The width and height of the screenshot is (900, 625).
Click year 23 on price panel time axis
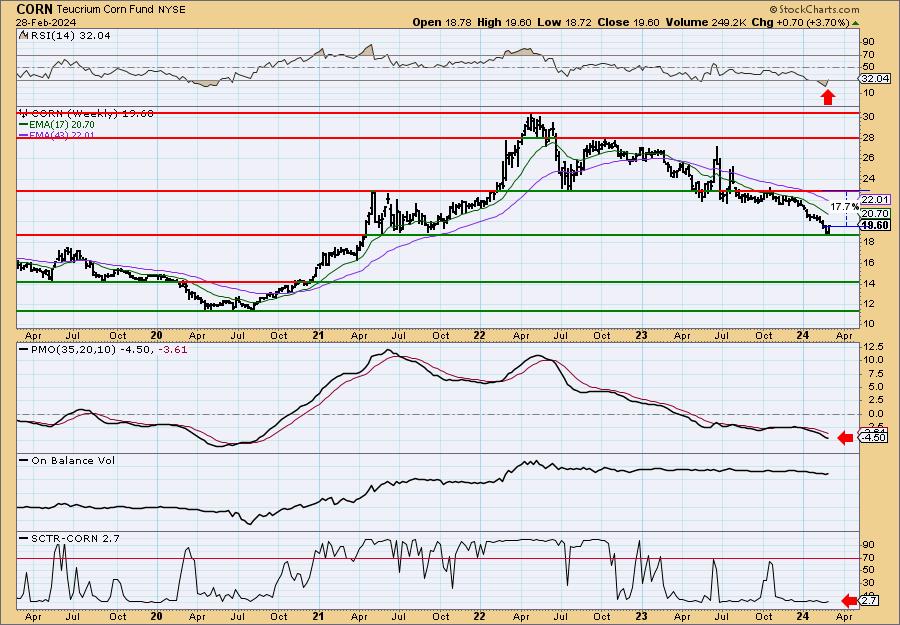click(x=642, y=336)
